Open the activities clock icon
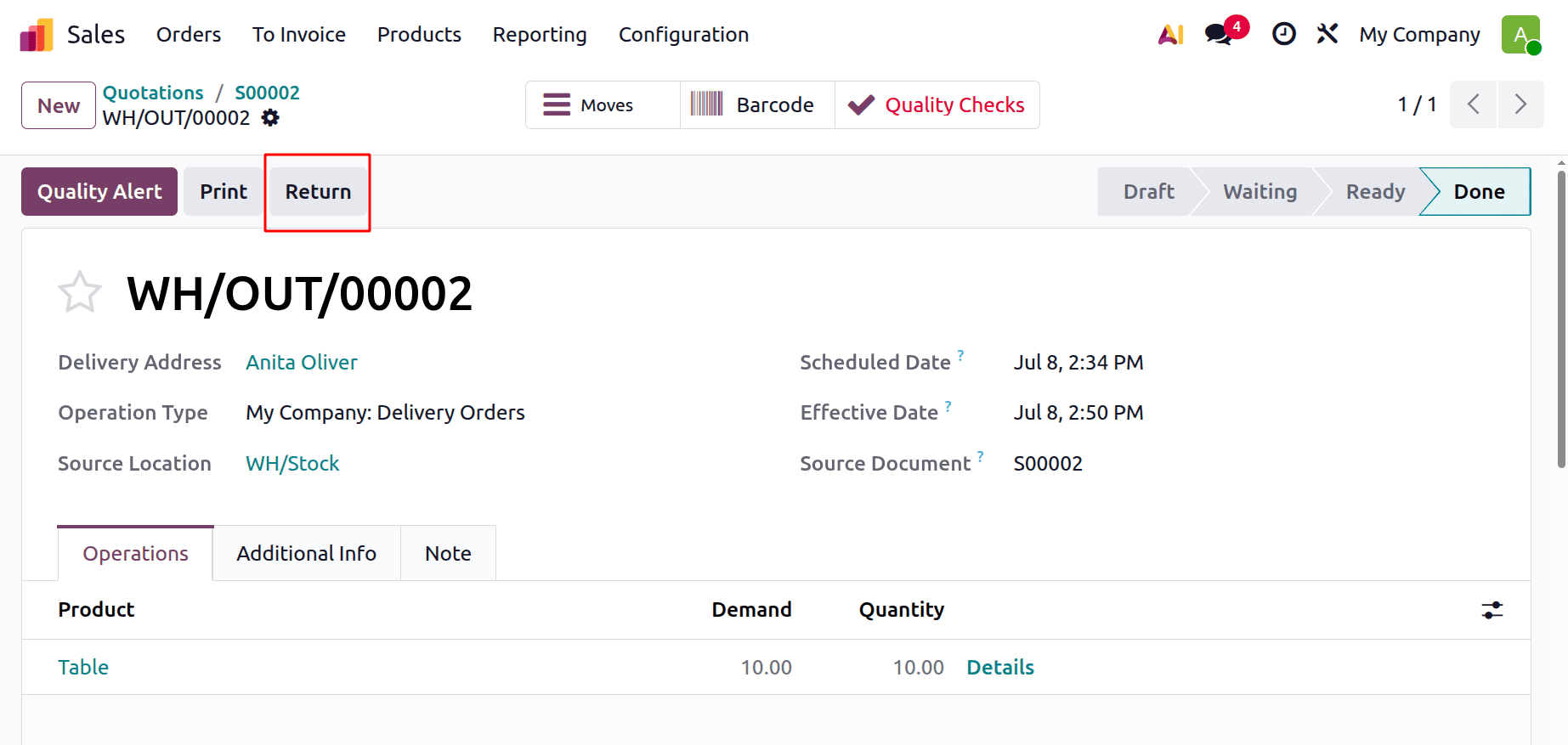This screenshot has height=745, width=1568. (x=1283, y=34)
